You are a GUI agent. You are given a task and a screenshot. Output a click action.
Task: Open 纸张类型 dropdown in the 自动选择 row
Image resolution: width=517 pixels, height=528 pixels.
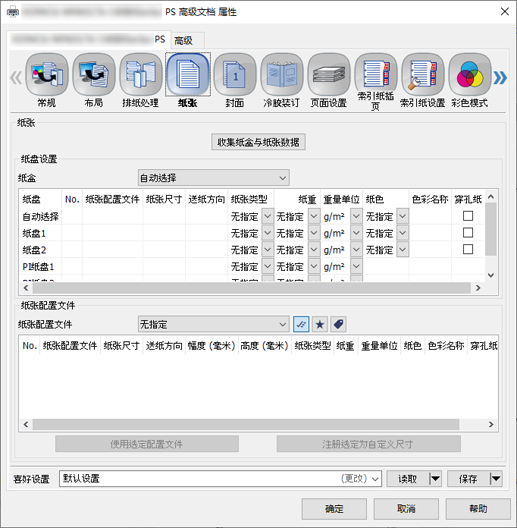[x=268, y=216]
